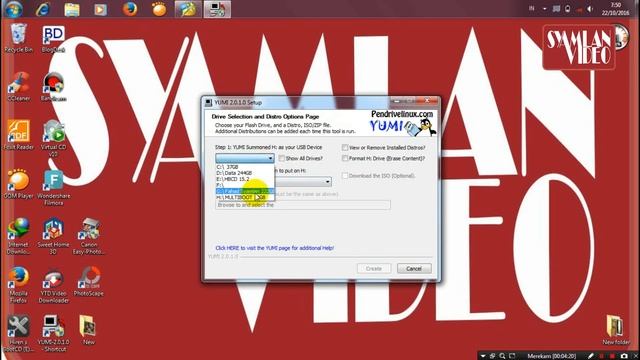Open Recycle Bin desktop icon

18,38
